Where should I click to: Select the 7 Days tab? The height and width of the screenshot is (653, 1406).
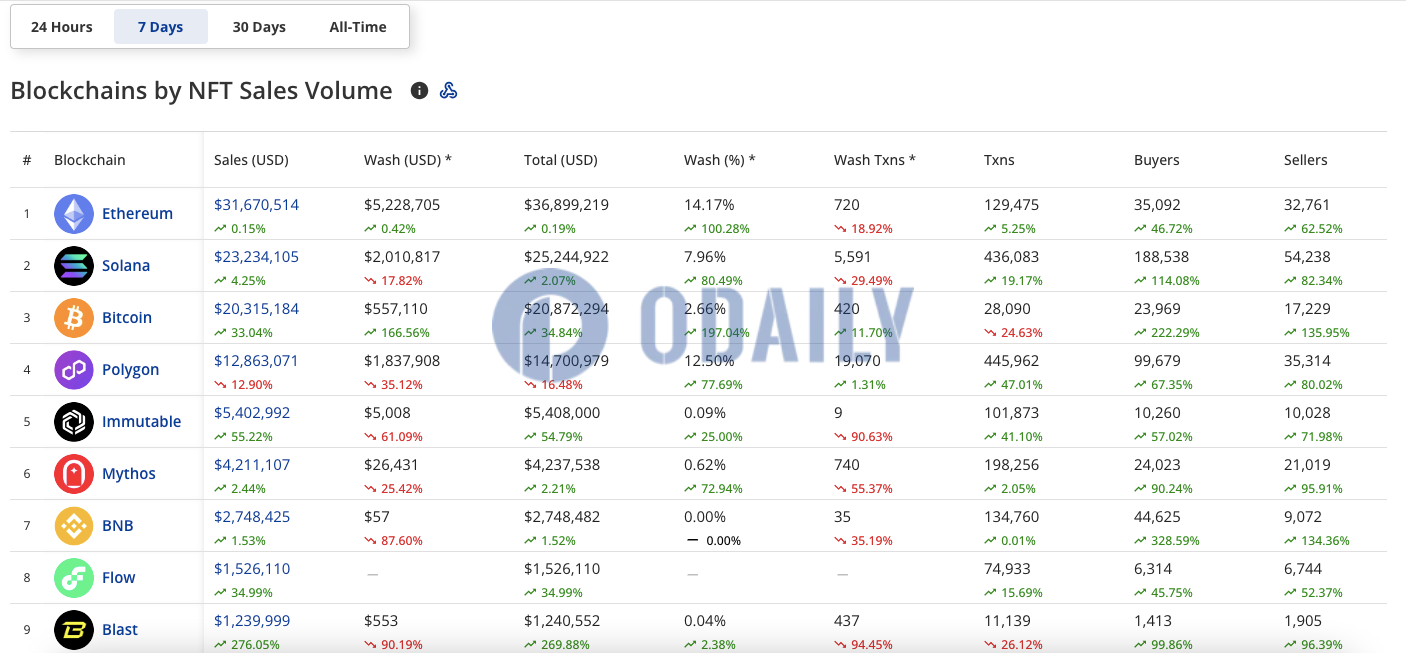coord(161,27)
